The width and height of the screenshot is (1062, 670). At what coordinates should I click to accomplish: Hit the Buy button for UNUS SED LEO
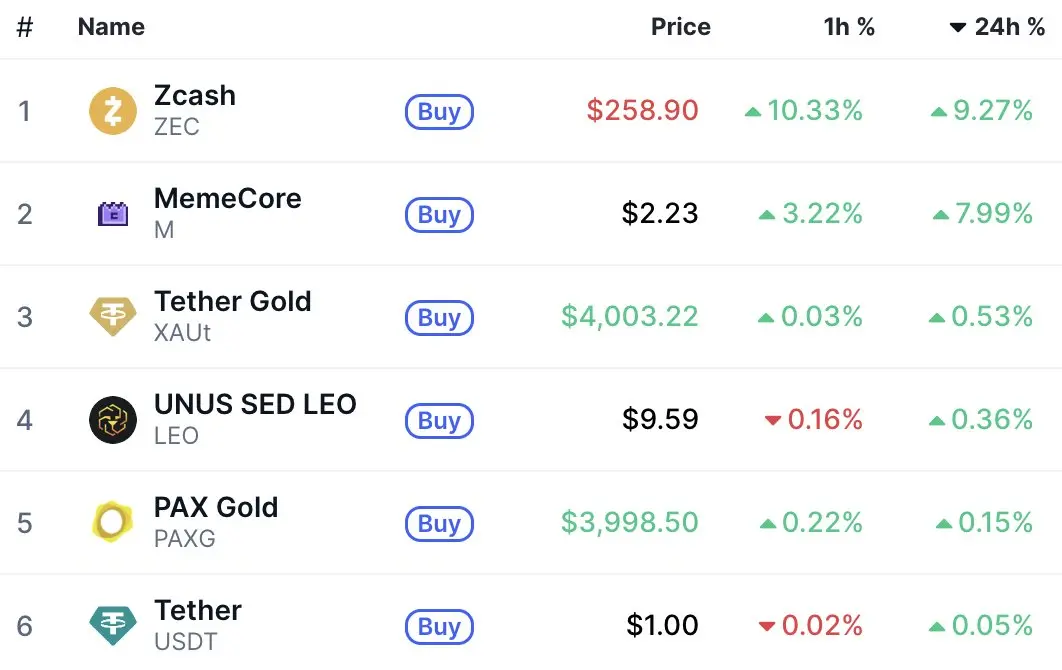[439, 421]
